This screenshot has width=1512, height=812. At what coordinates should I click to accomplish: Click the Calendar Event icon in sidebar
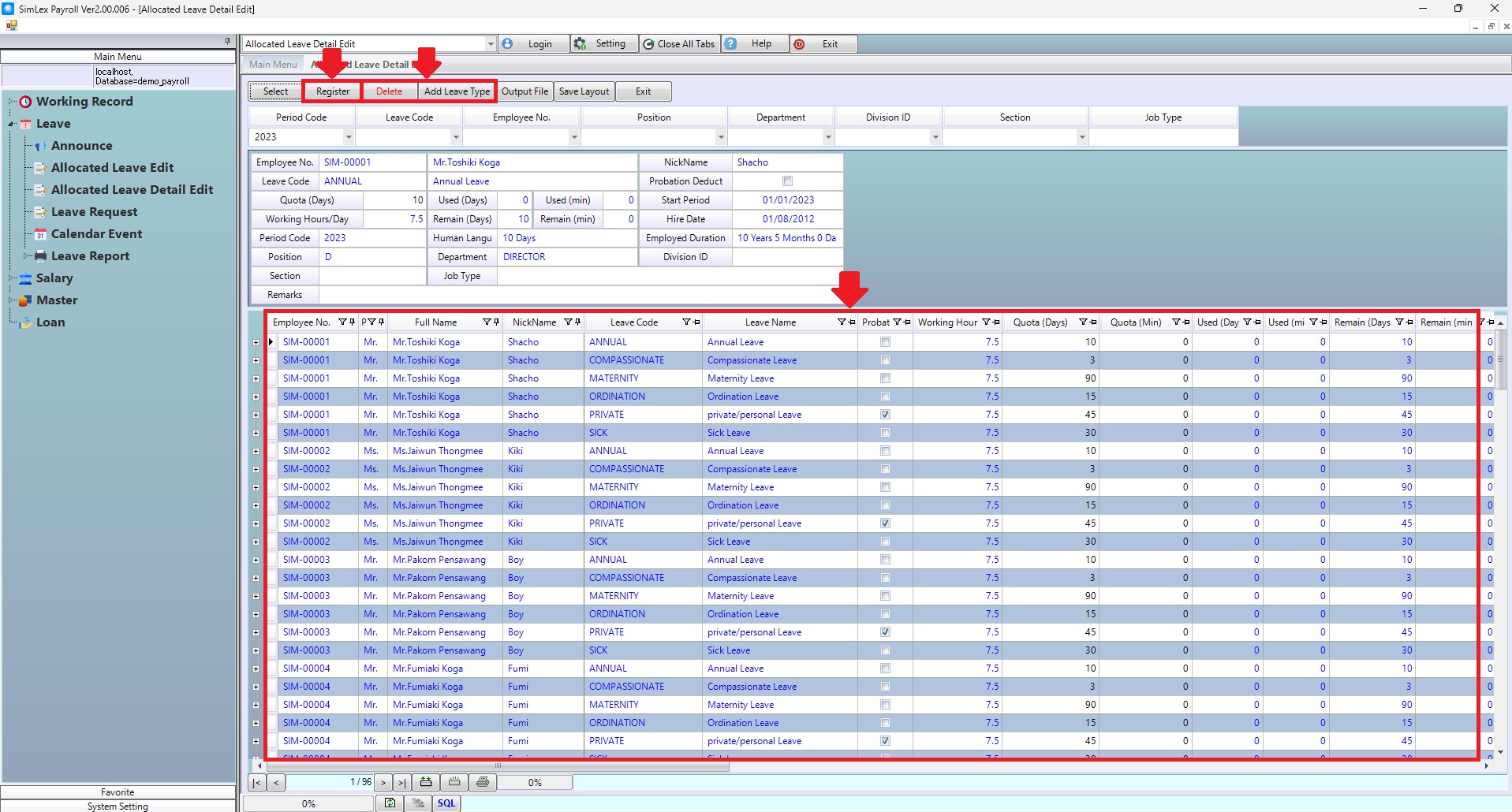click(x=40, y=234)
